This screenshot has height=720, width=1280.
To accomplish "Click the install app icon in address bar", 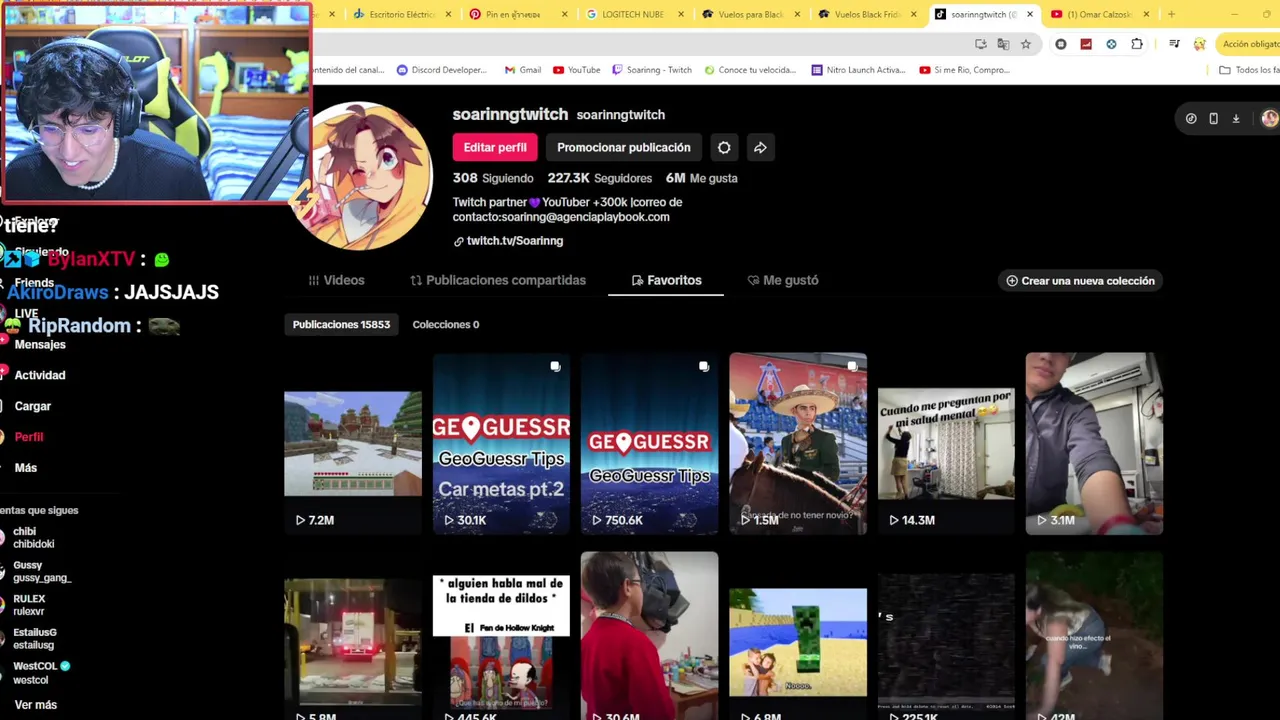I will tap(981, 44).
